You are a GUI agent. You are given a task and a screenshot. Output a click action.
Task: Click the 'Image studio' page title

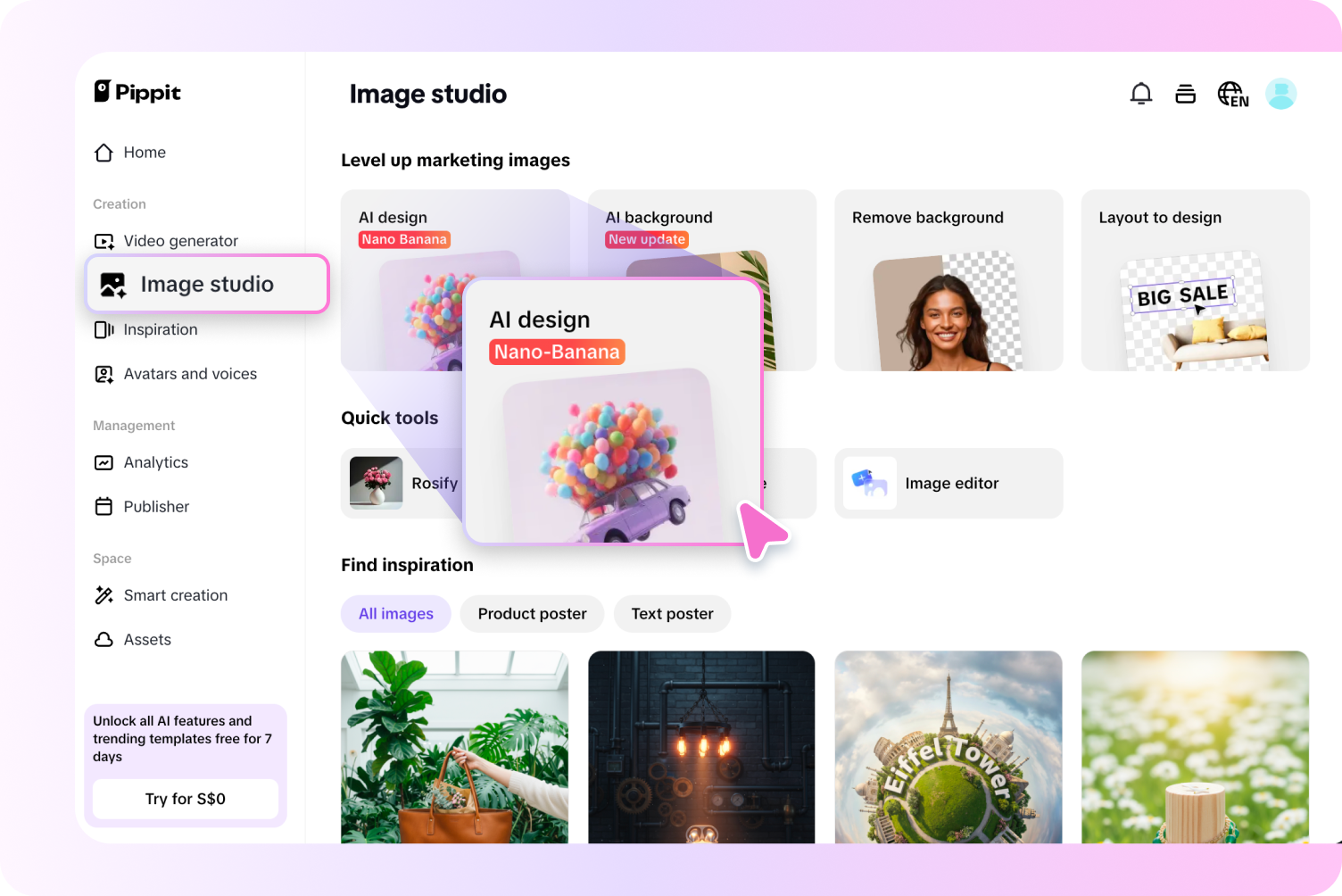pos(428,95)
